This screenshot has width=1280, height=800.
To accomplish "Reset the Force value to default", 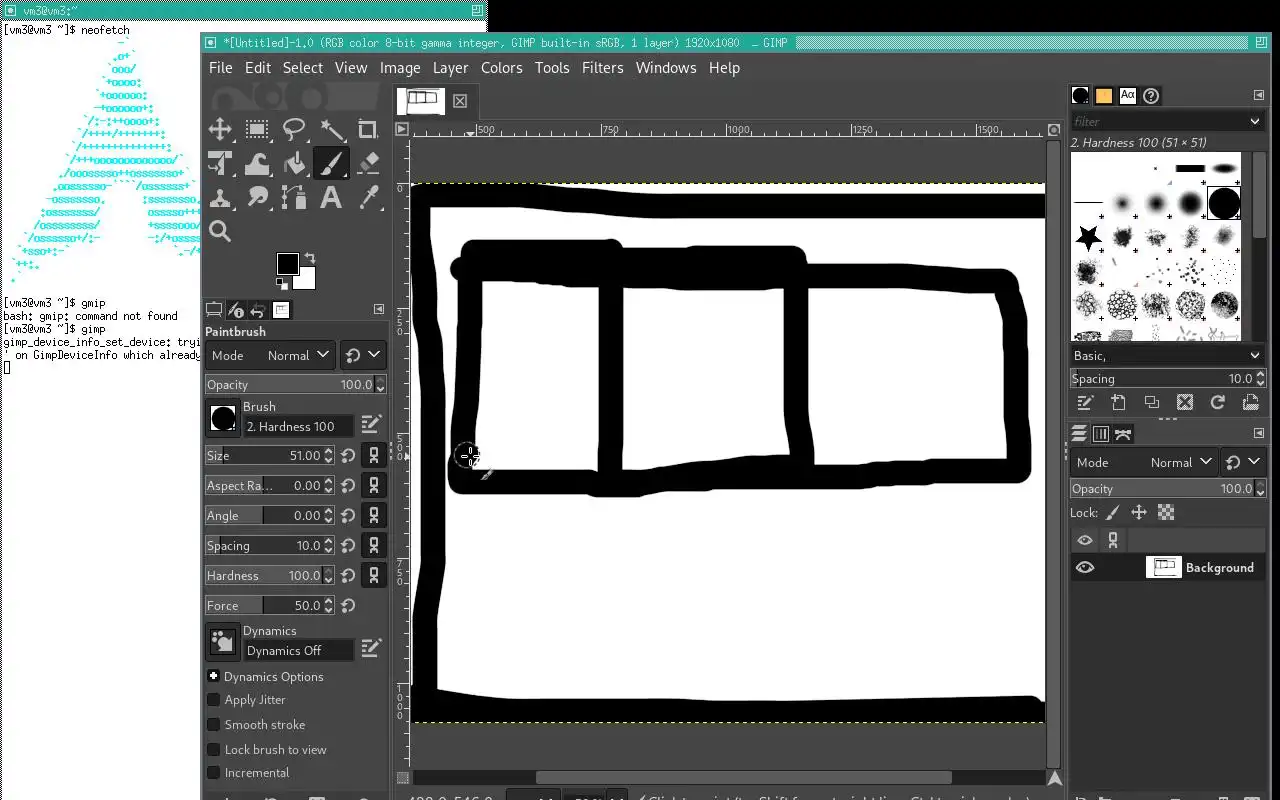I will [x=348, y=606].
